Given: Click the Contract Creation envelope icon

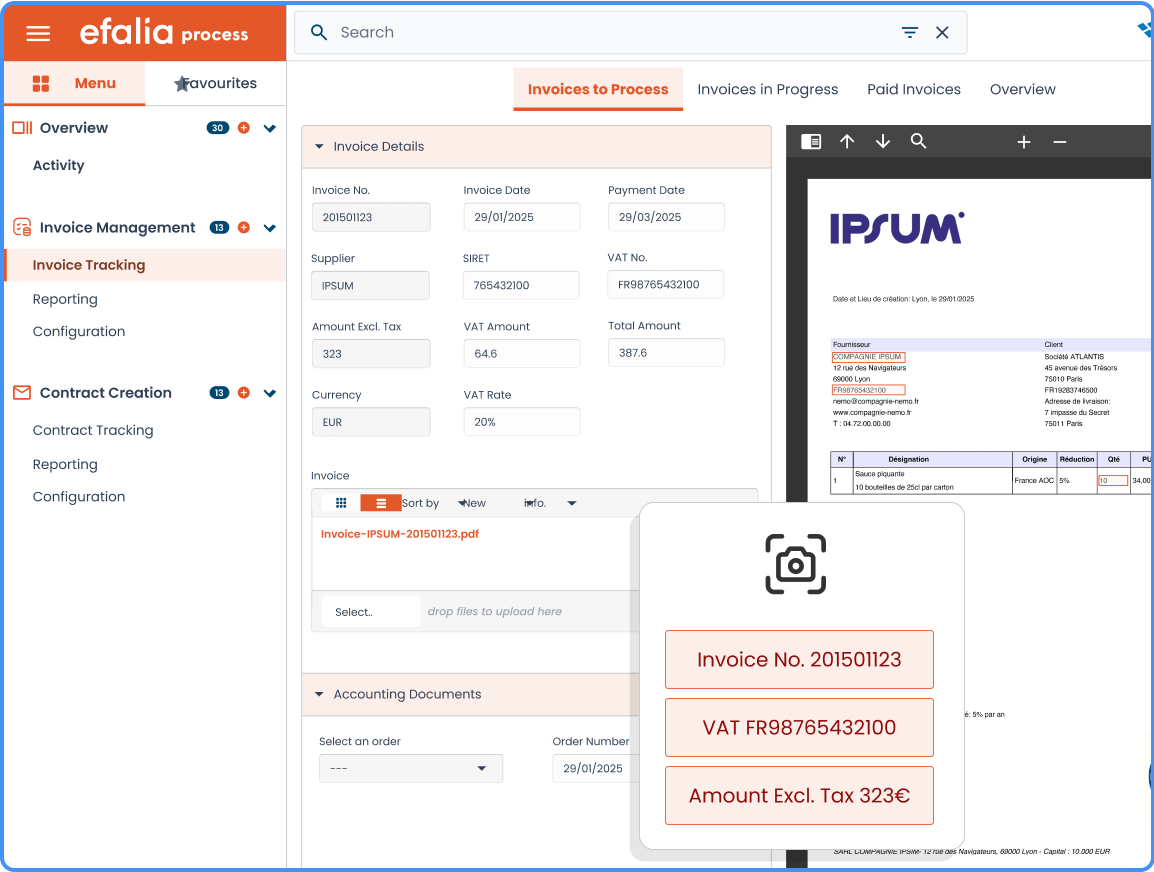Looking at the screenshot, I should (22, 393).
